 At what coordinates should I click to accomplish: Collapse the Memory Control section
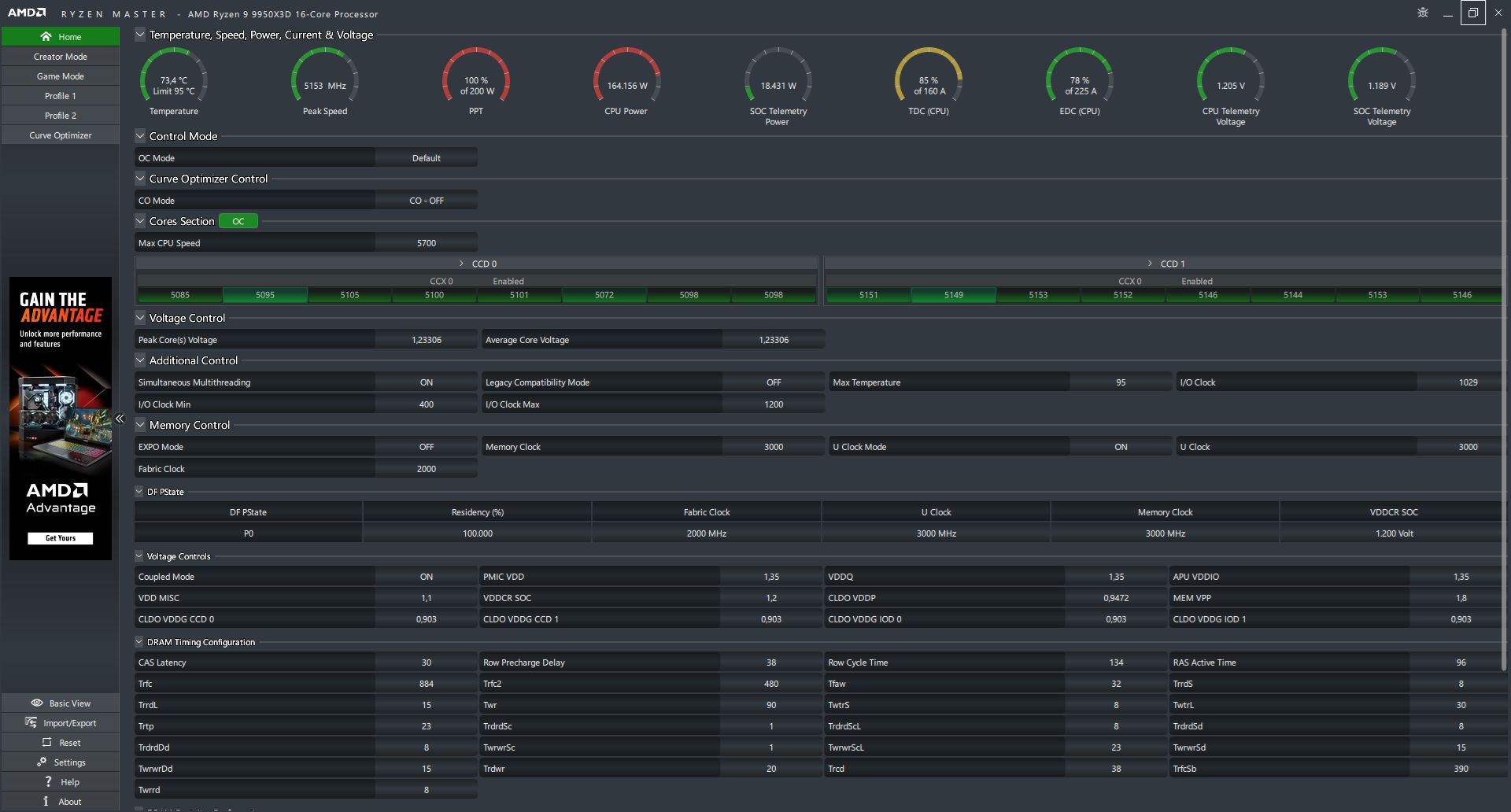[x=140, y=424]
